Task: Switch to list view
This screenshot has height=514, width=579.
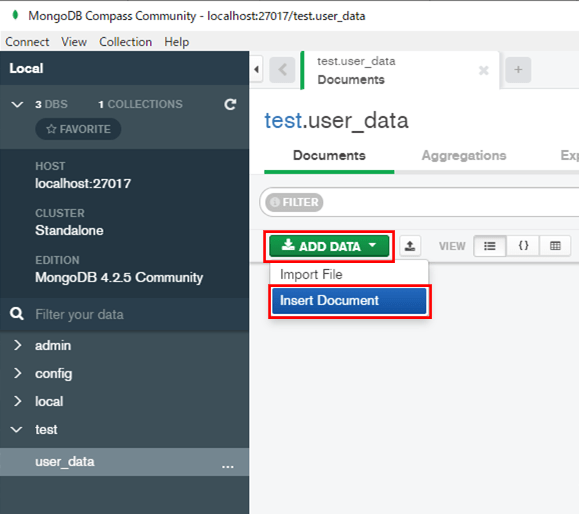Action: point(490,246)
